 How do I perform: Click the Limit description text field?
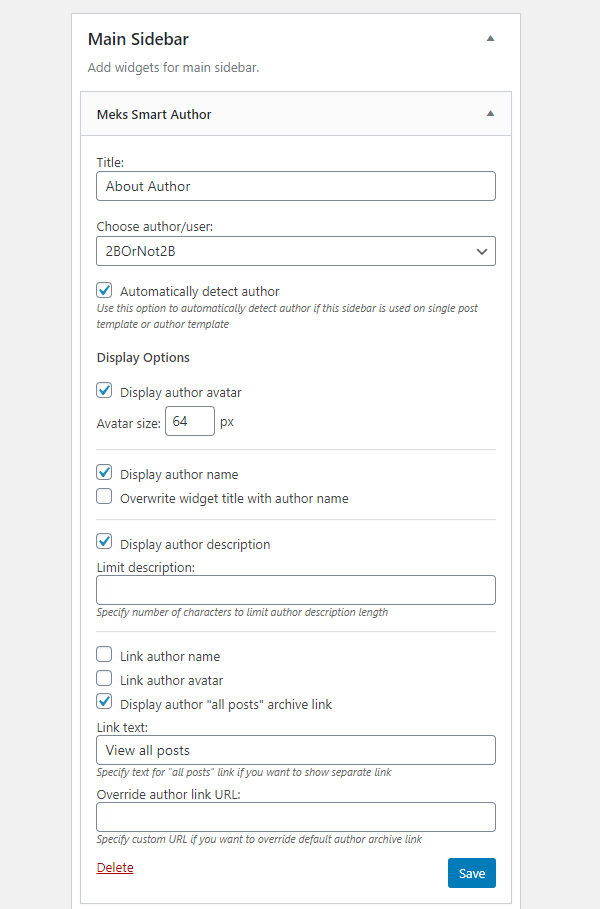point(295,589)
